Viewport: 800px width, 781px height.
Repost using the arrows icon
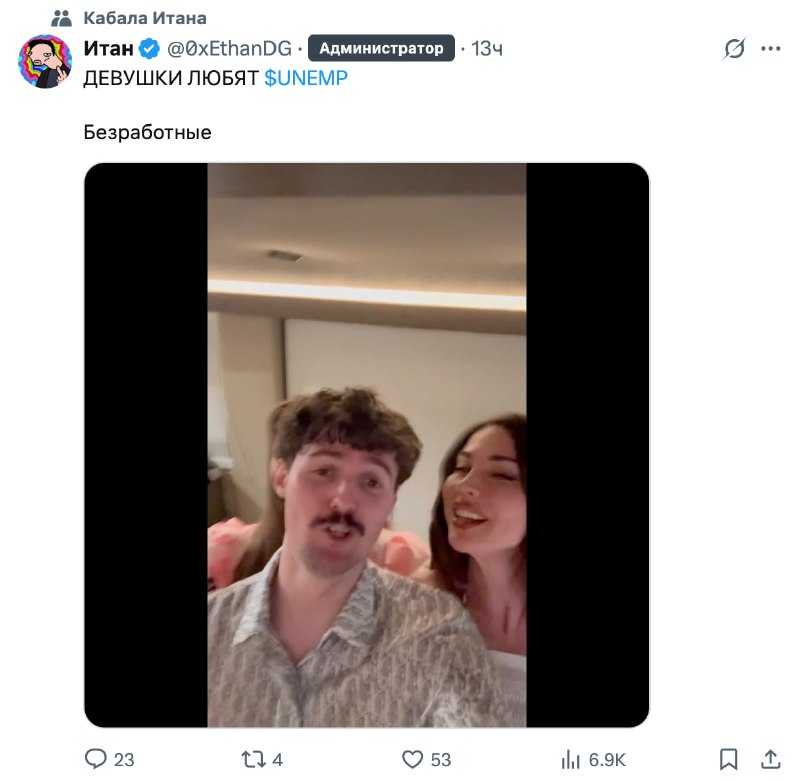click(254, 759)
